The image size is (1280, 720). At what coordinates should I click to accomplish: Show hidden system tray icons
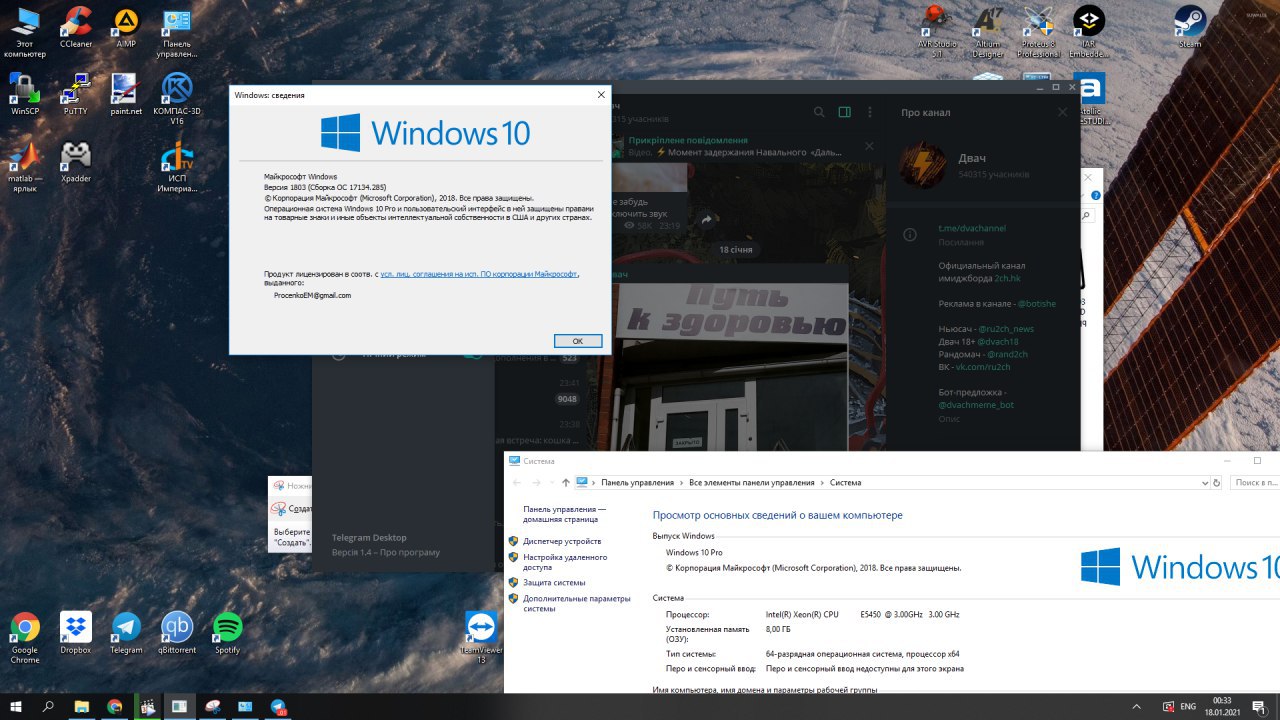(1137, 706)
